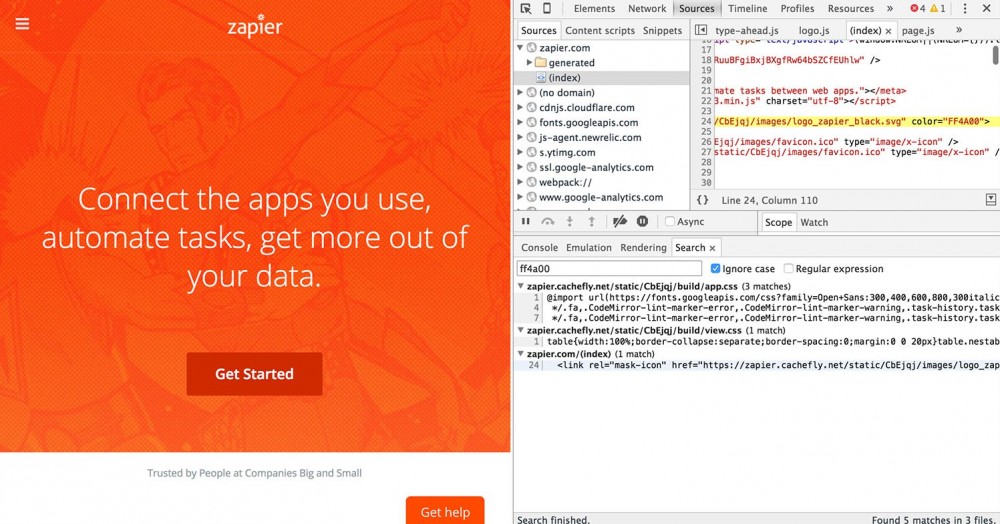Show more DevTools panels chevron
Screen dimensions: 1000x524
coord(890,8)
